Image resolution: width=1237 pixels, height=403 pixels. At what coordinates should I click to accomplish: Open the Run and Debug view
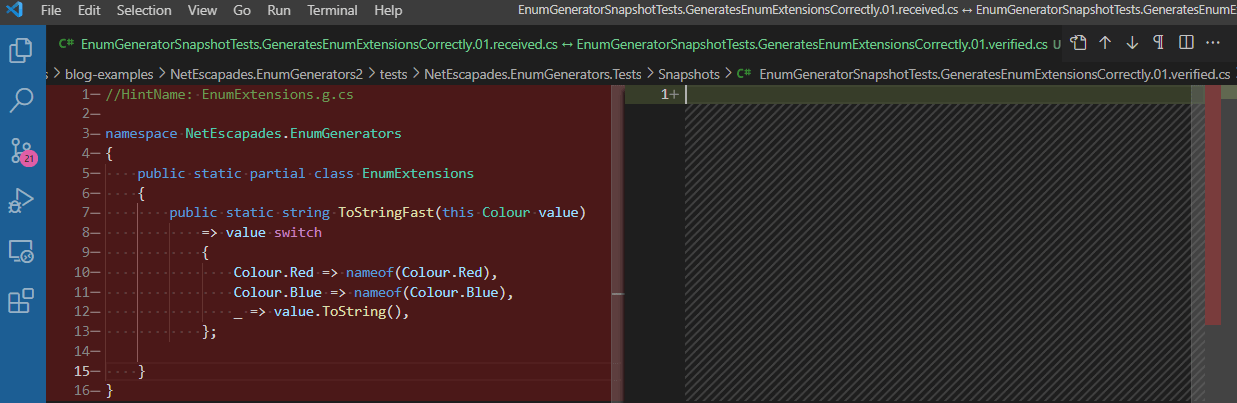22,201
